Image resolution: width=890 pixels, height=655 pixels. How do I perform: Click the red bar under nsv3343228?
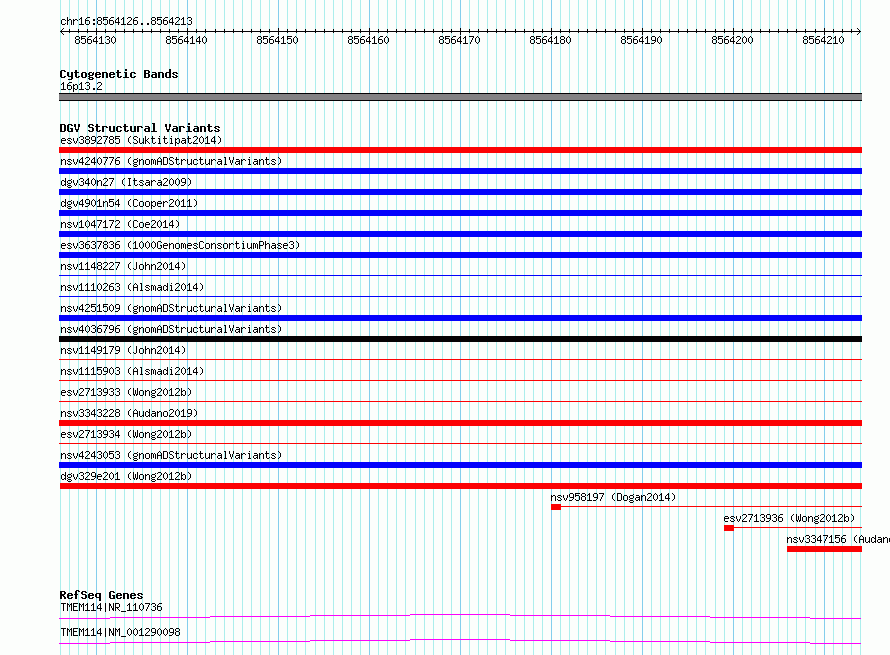(460, 423)
